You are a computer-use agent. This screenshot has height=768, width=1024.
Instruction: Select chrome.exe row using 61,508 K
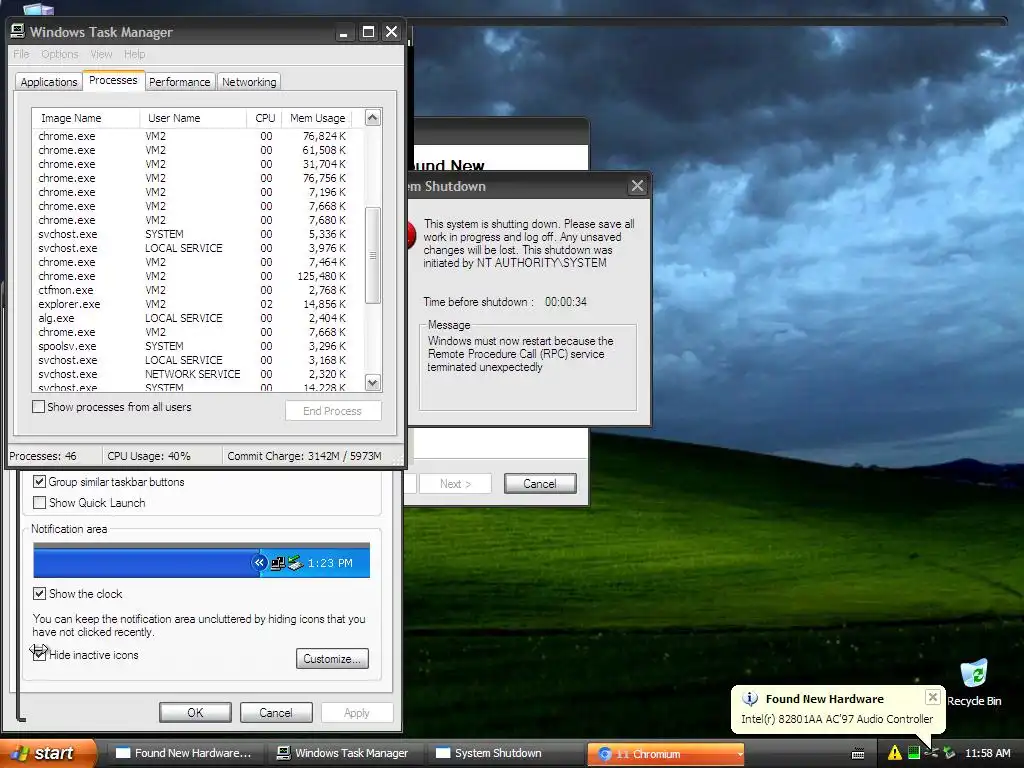[x=199, y=150]
